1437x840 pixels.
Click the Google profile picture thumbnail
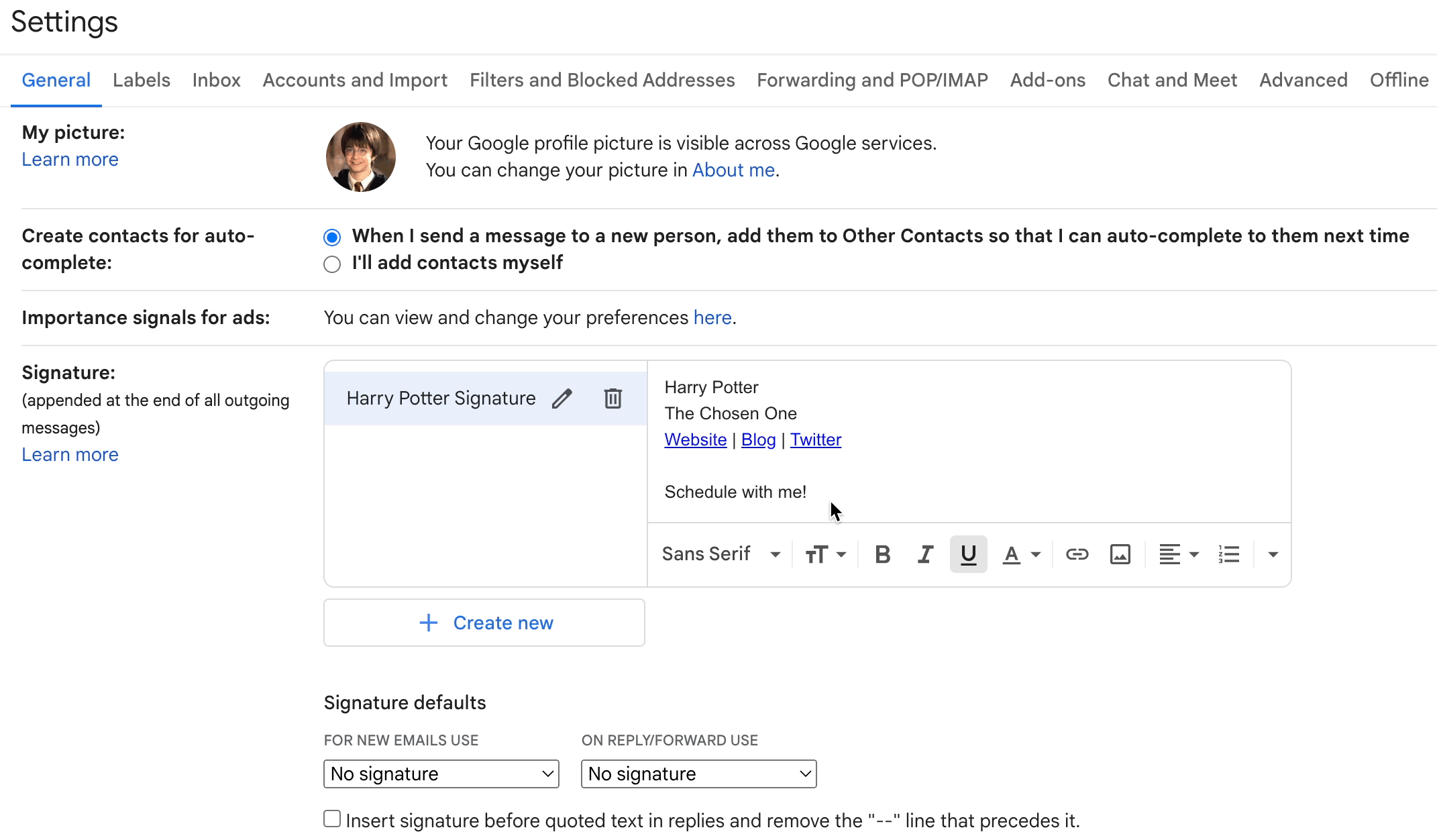coord(361,157)
